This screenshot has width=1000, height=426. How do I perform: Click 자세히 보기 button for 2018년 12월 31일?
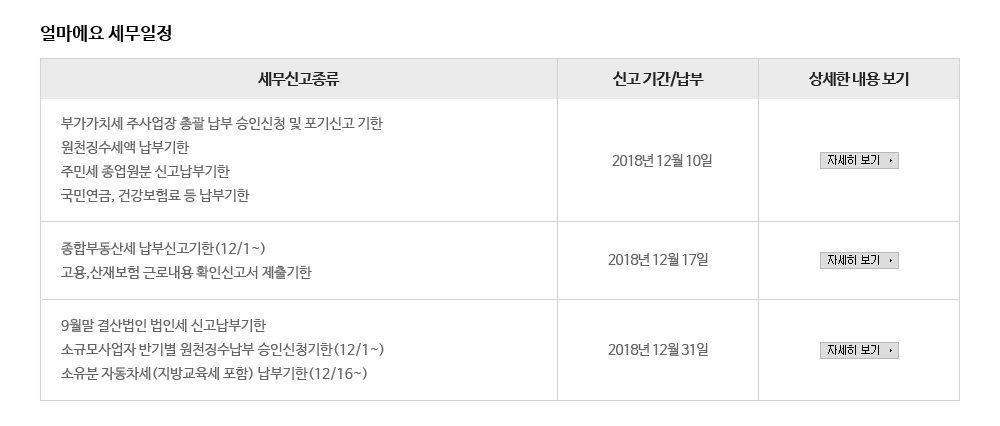point(859,350)
